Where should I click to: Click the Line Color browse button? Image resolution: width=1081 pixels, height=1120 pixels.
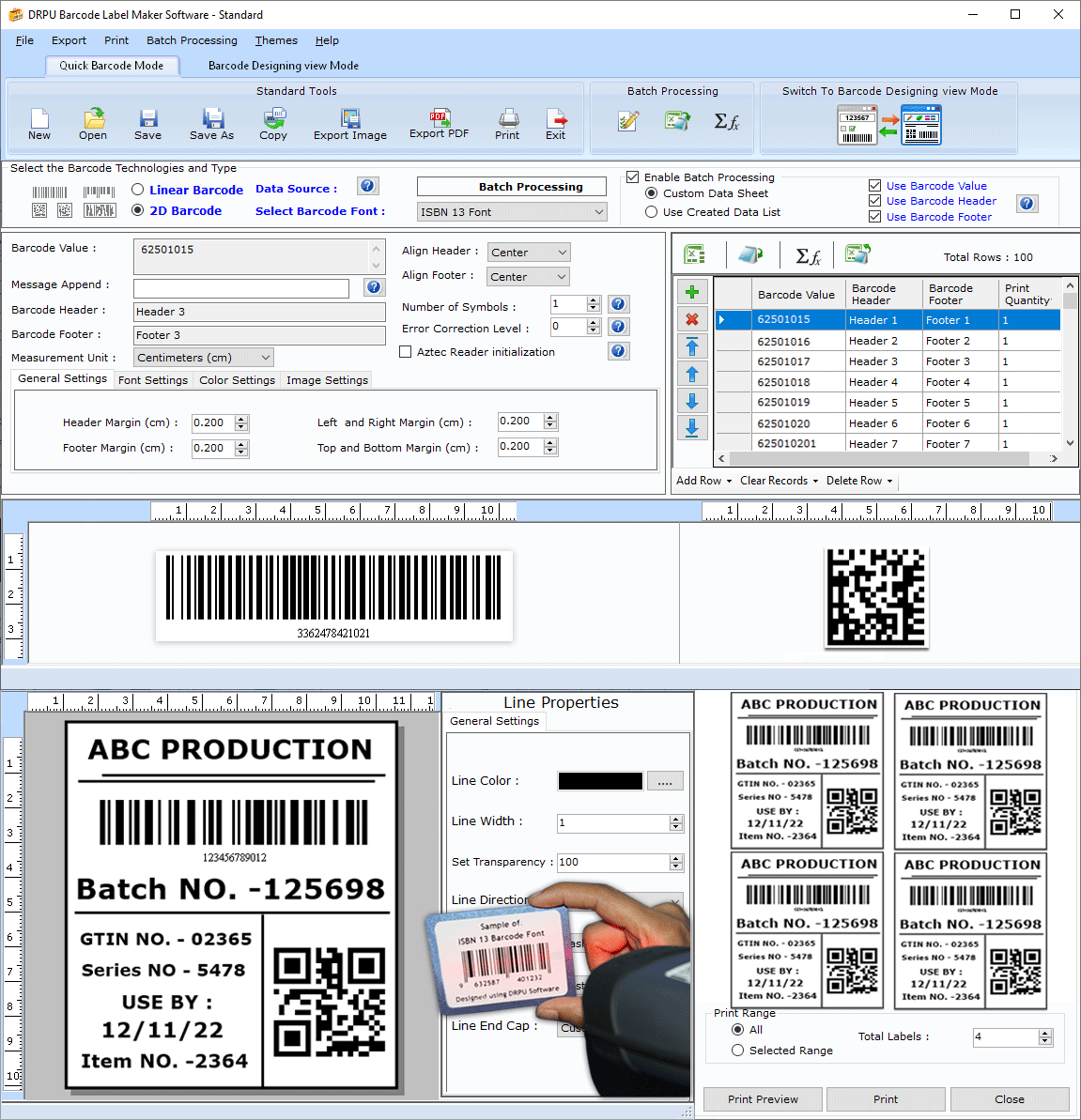click(665, 781)
